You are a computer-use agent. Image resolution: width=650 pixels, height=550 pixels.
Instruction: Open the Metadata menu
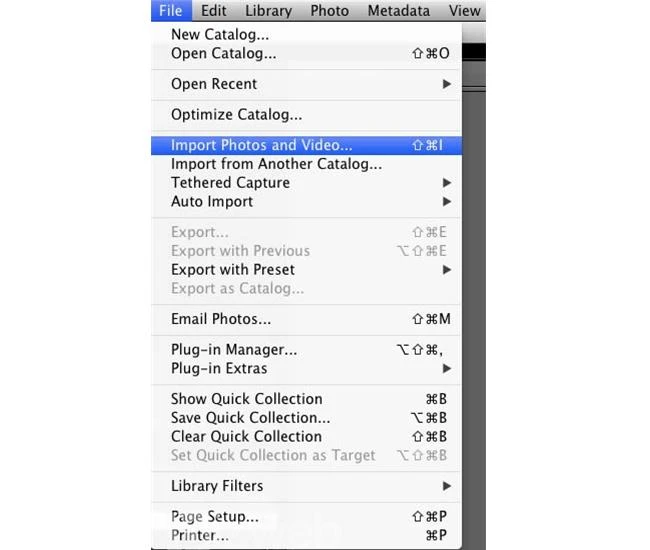click(398, 11)
